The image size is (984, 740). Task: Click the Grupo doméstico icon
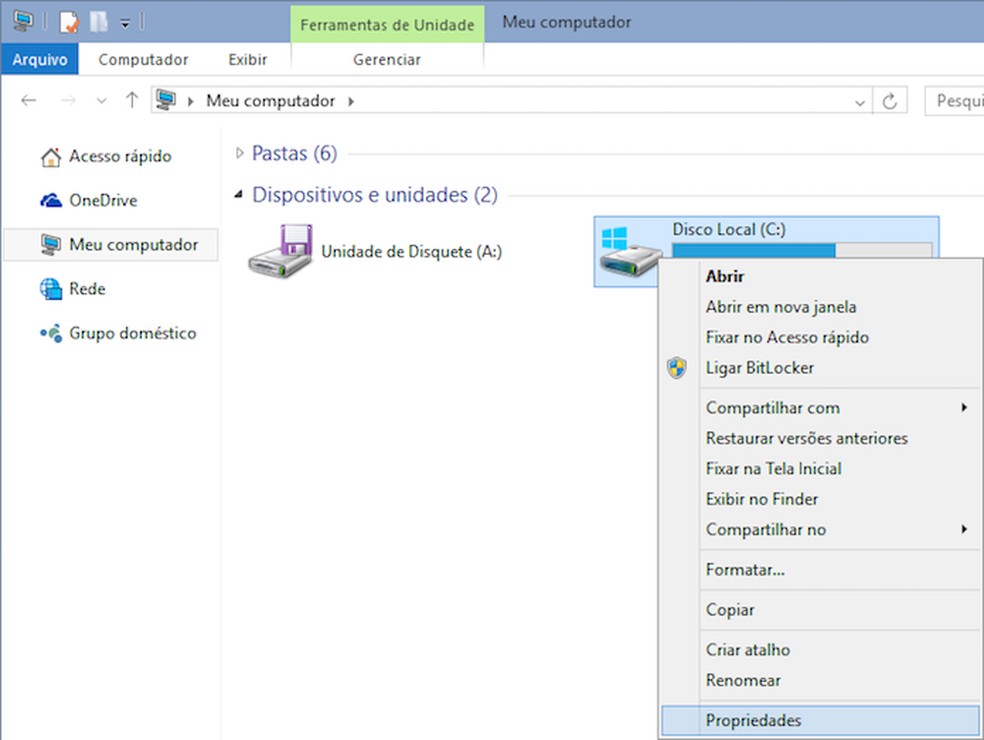(51, 333)
